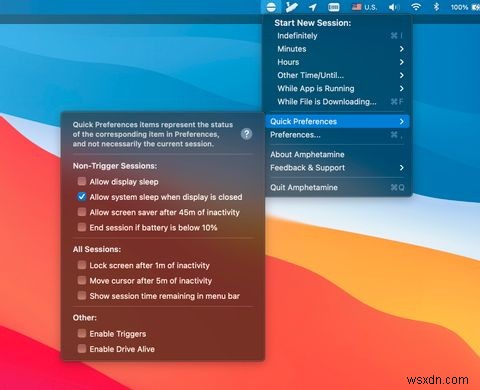Tick the Enable Drive Alive checkbox
The image size is (480, 390).
tap(82, 349)
